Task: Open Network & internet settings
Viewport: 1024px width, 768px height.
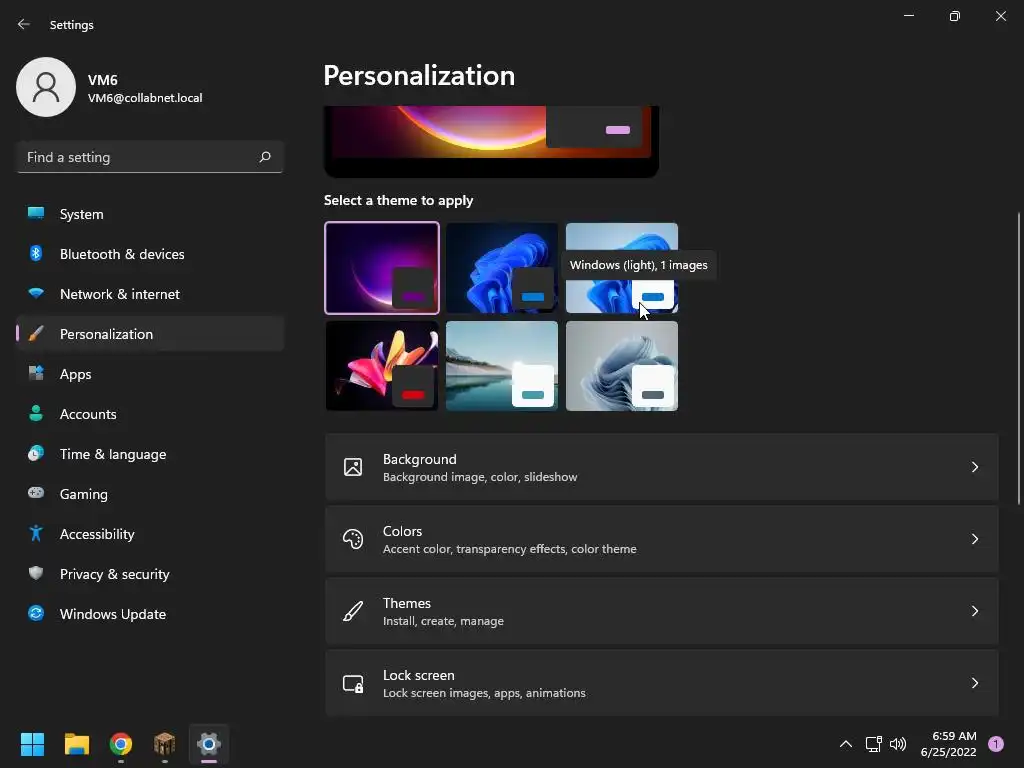Action: 150,294
